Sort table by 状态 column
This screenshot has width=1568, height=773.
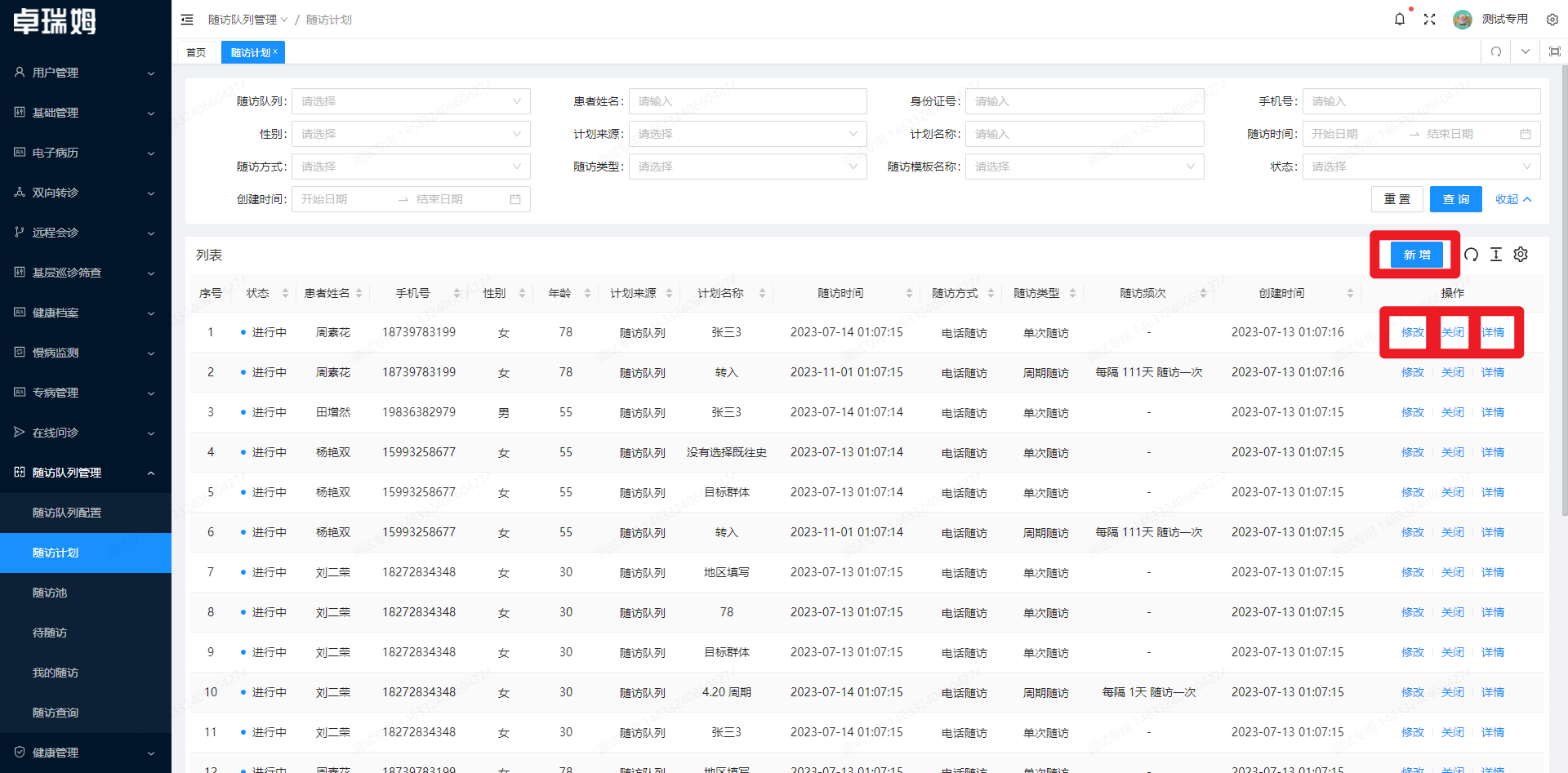(x=285, y=293)
